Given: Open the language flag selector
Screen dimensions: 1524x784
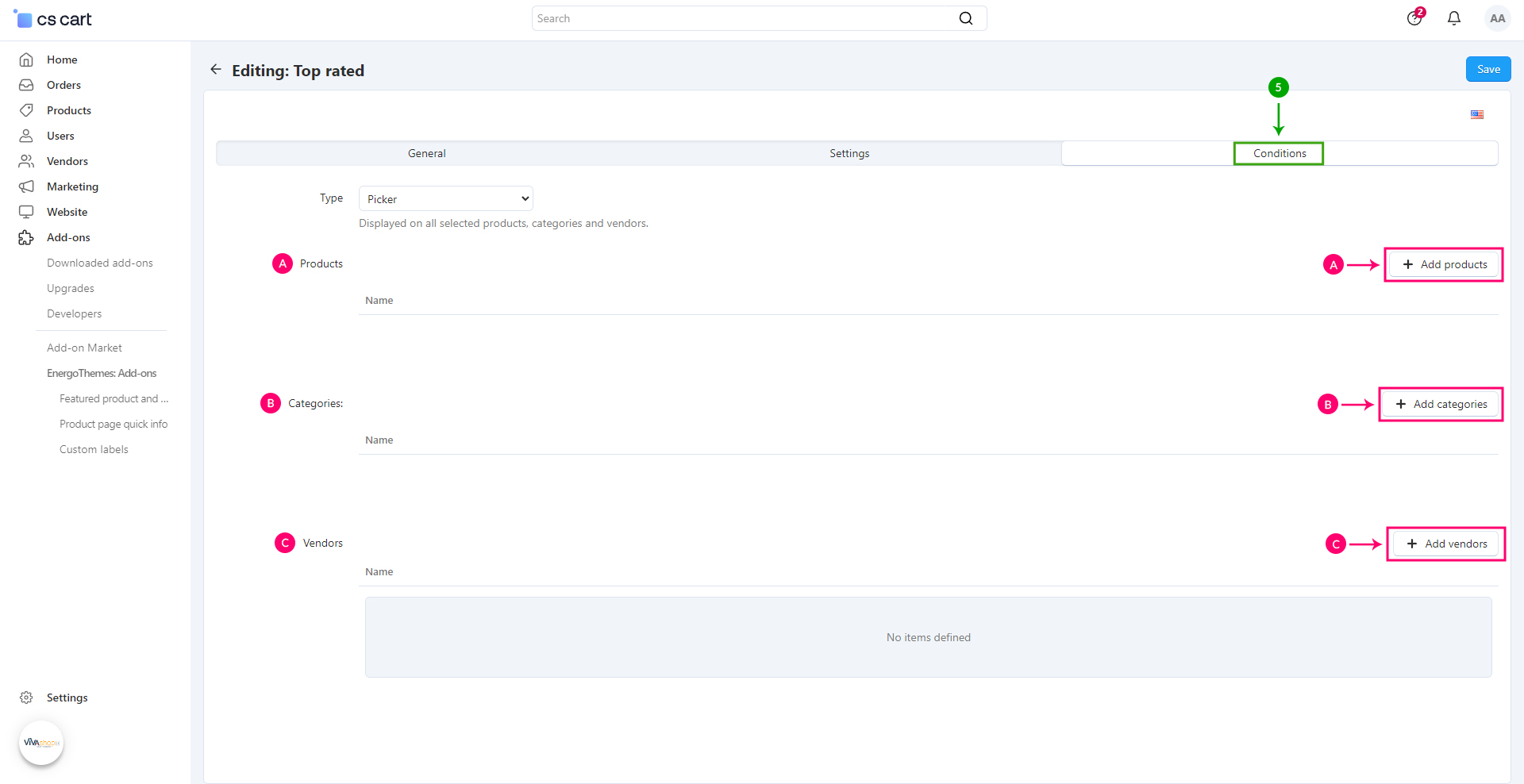Looking at the screenshot, I should 1476,114.
